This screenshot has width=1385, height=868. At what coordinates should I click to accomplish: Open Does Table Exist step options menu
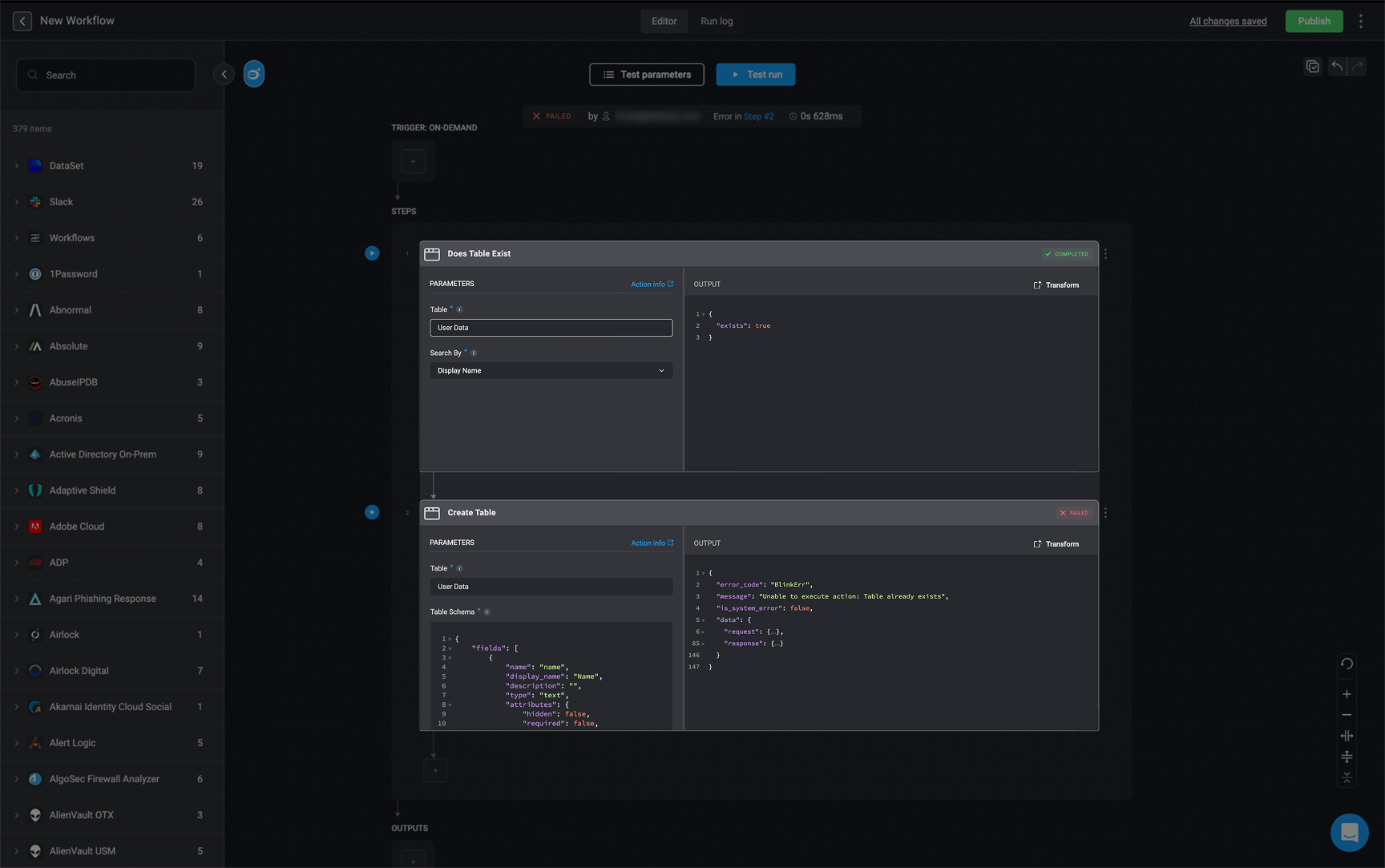click(x=1105, y=254)
